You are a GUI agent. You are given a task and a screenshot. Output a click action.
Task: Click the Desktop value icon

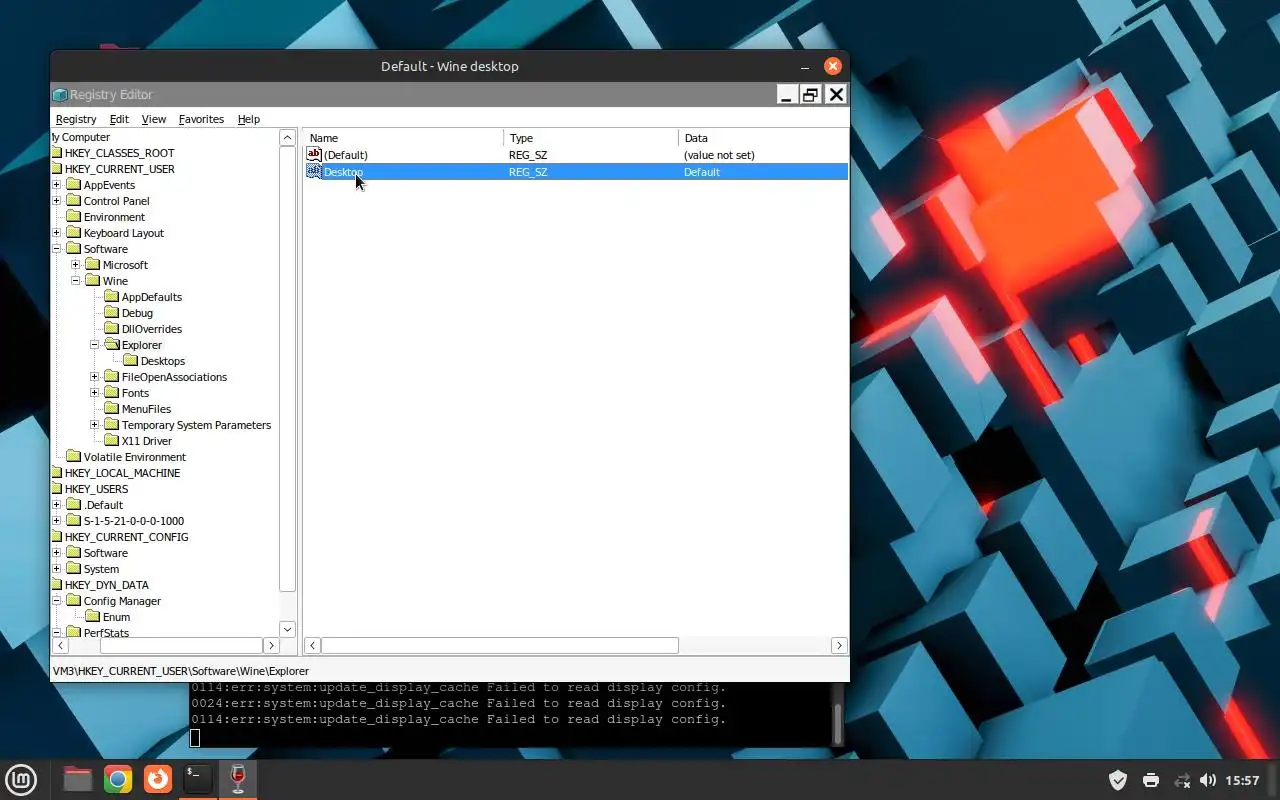(x=314, y=172)
